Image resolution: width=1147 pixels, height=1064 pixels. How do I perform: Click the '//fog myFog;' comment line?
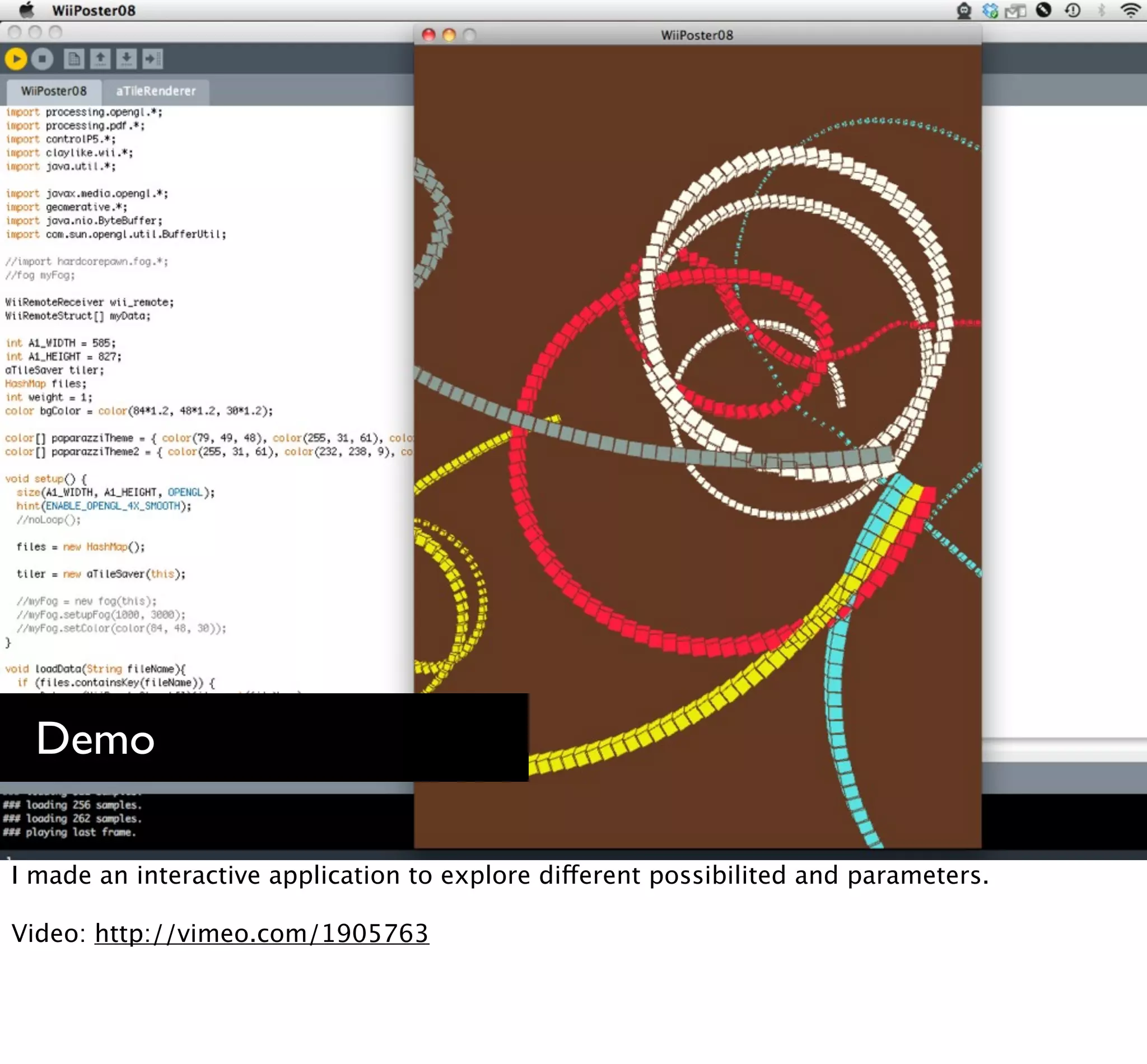[40, 275]
